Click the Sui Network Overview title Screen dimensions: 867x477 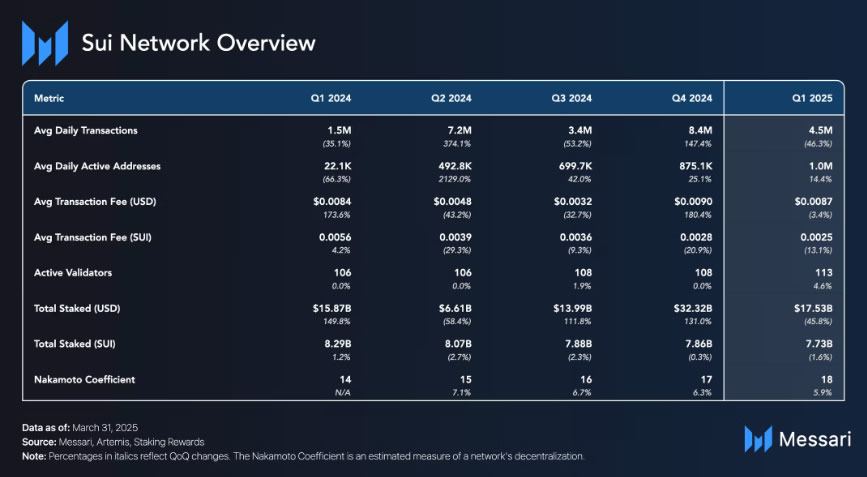click(x=198, y=43)
